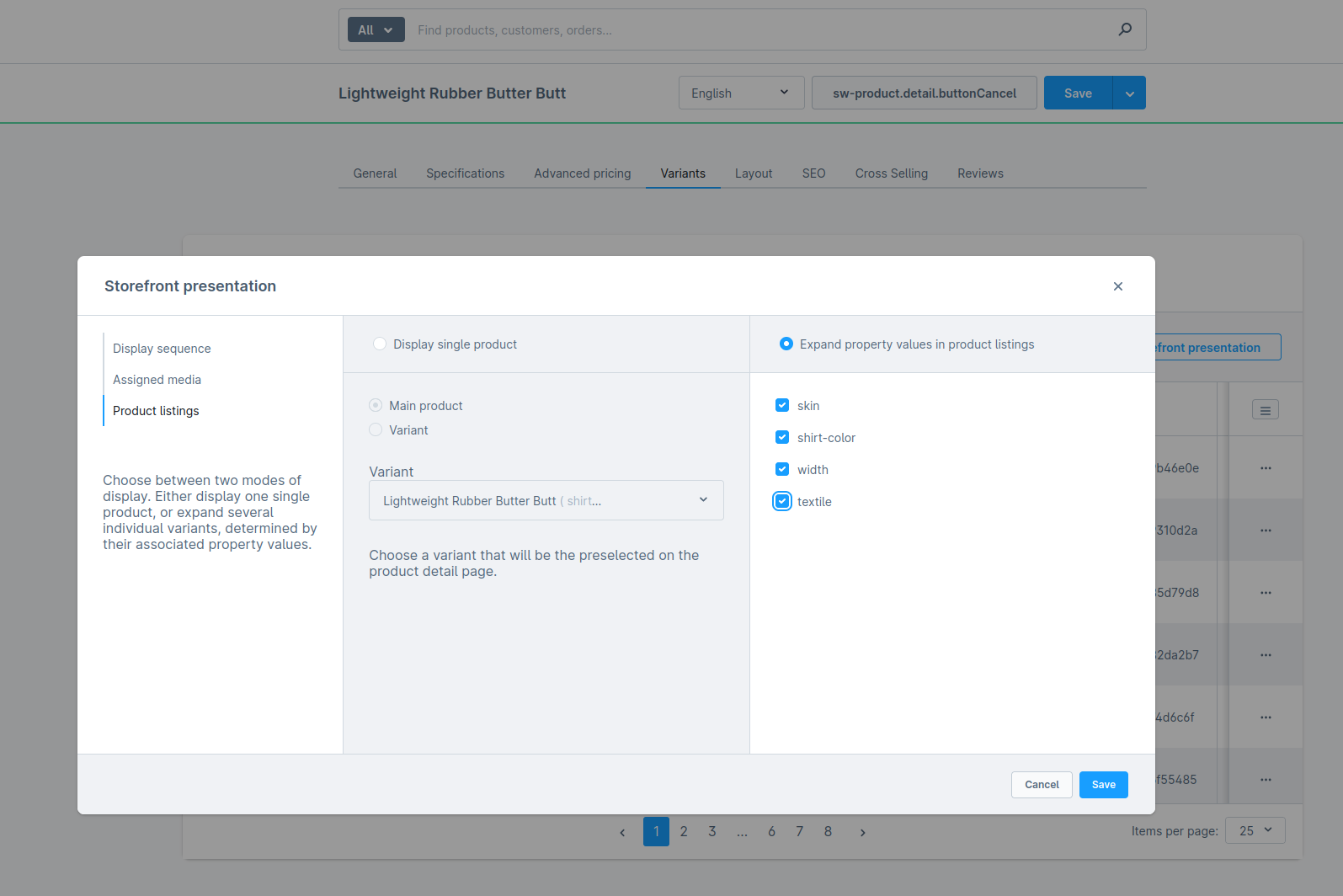Screen dimensions: 1343x896
Task: Switch to Display sequence section
Action: coord(162,349)
